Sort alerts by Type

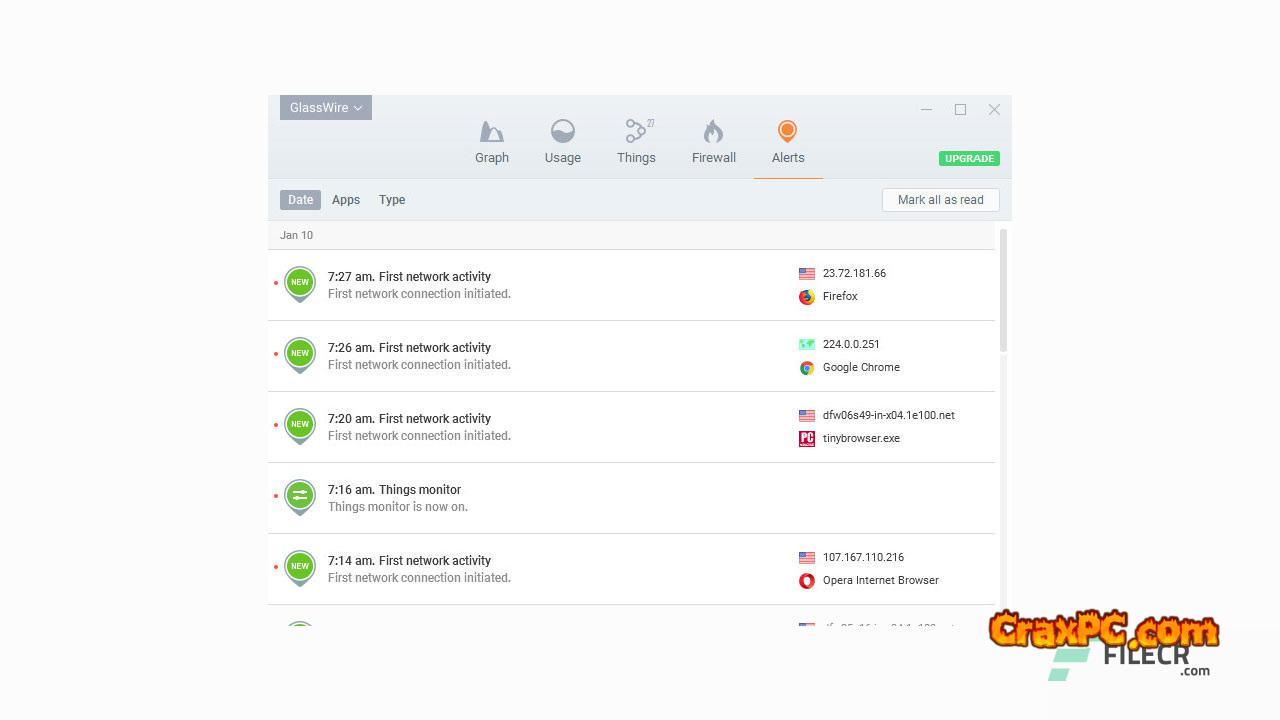tap(392, 200)
